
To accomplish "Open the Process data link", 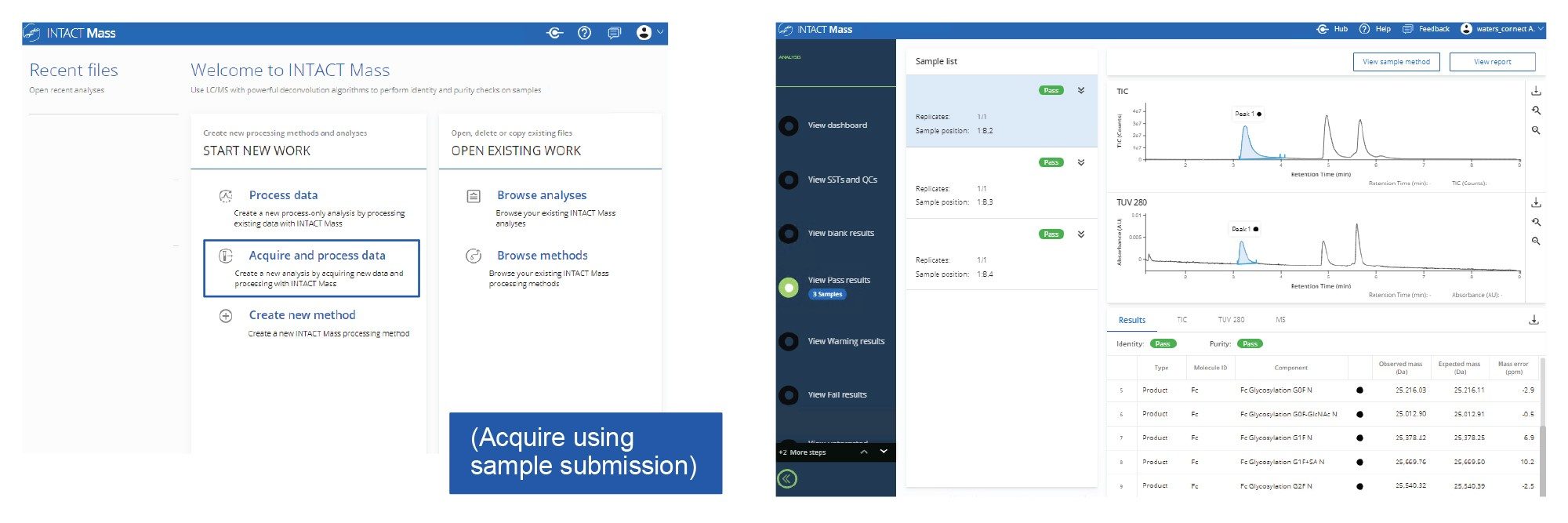I will [x=283, y=195].
